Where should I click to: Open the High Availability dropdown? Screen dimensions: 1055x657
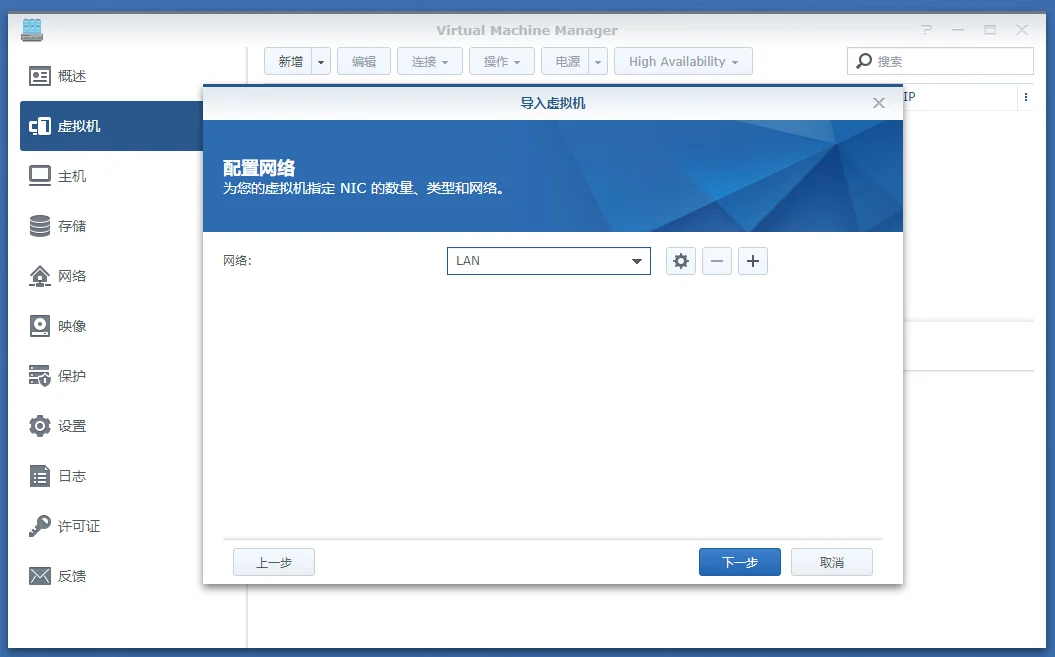[683, 61]
